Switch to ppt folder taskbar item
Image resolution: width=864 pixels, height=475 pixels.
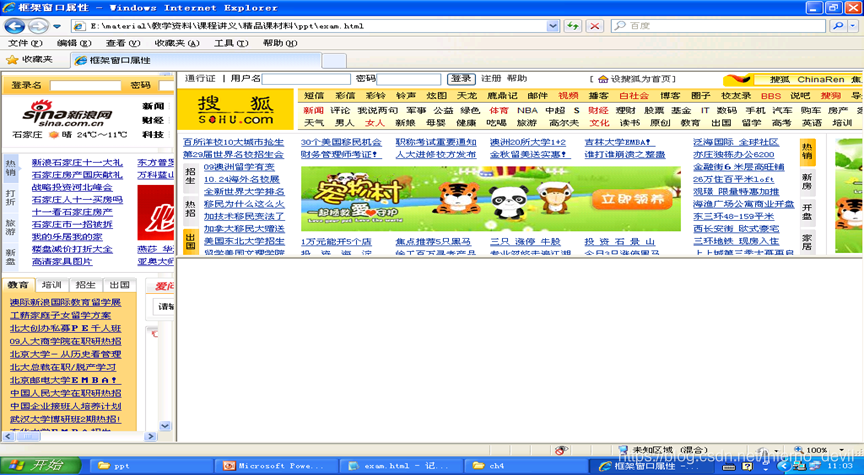point(150,466)
